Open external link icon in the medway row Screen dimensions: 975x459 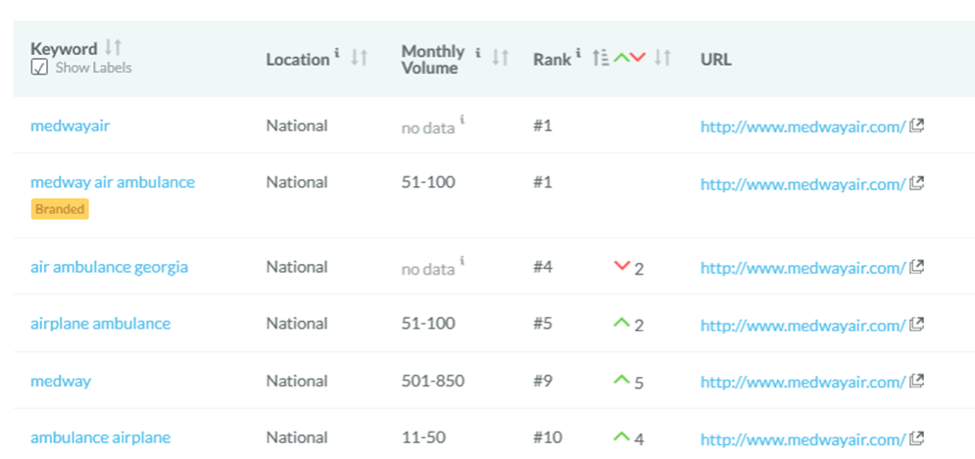point(917,381)
